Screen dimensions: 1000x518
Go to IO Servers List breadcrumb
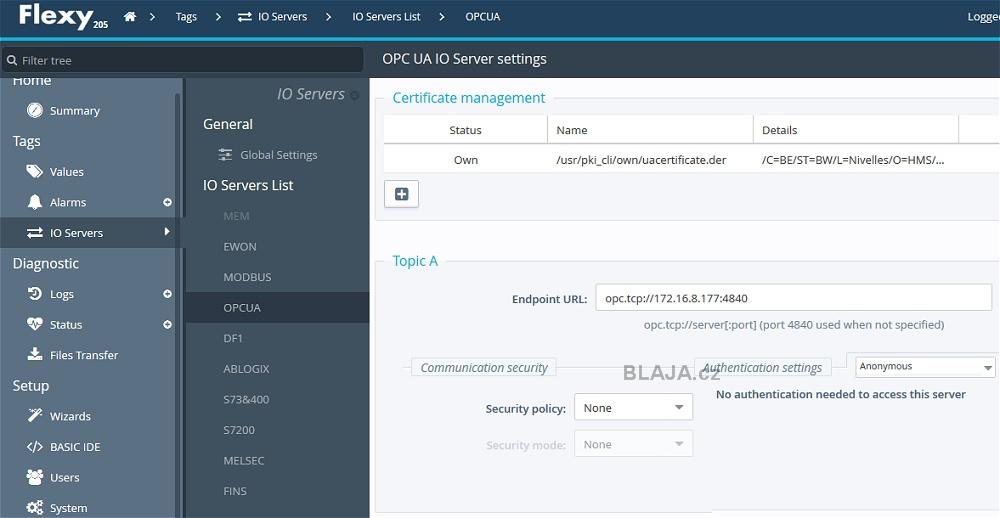tap(386, 17)
